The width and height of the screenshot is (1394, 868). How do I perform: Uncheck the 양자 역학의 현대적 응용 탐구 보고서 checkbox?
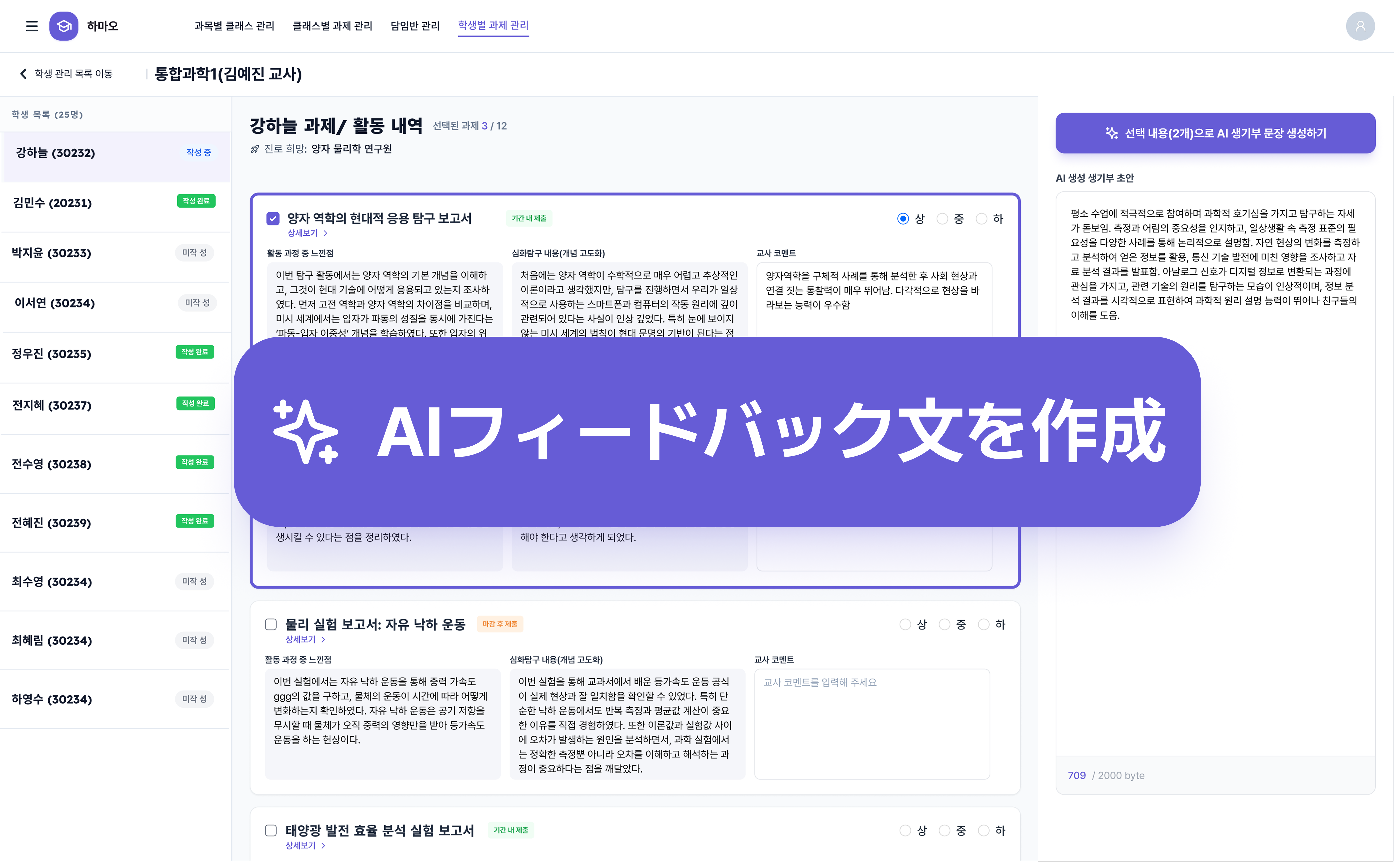[273, 219]
